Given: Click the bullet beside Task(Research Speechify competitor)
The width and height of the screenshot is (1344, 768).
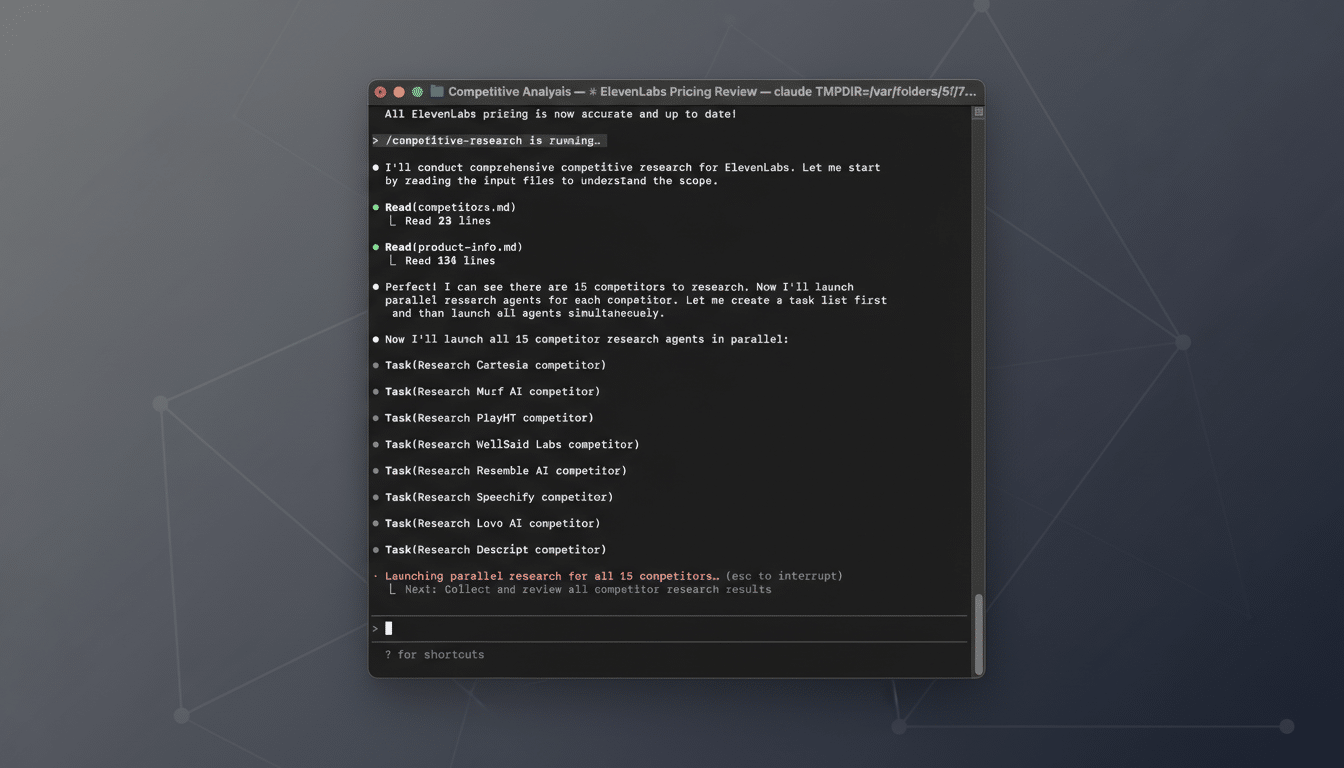Looking at the screenshot, I should [x=377, y=497].
